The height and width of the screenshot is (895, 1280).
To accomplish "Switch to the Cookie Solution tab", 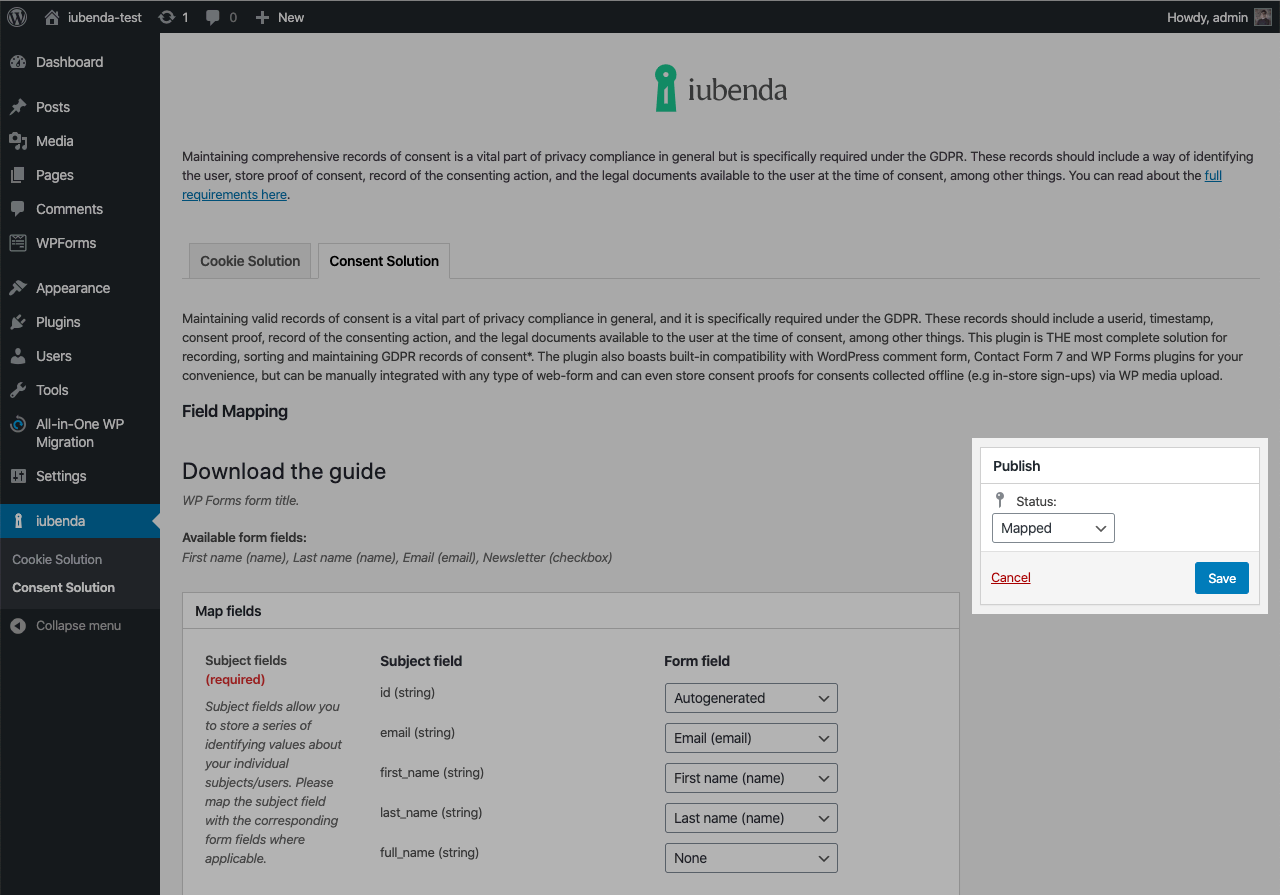I will [249, 260].
